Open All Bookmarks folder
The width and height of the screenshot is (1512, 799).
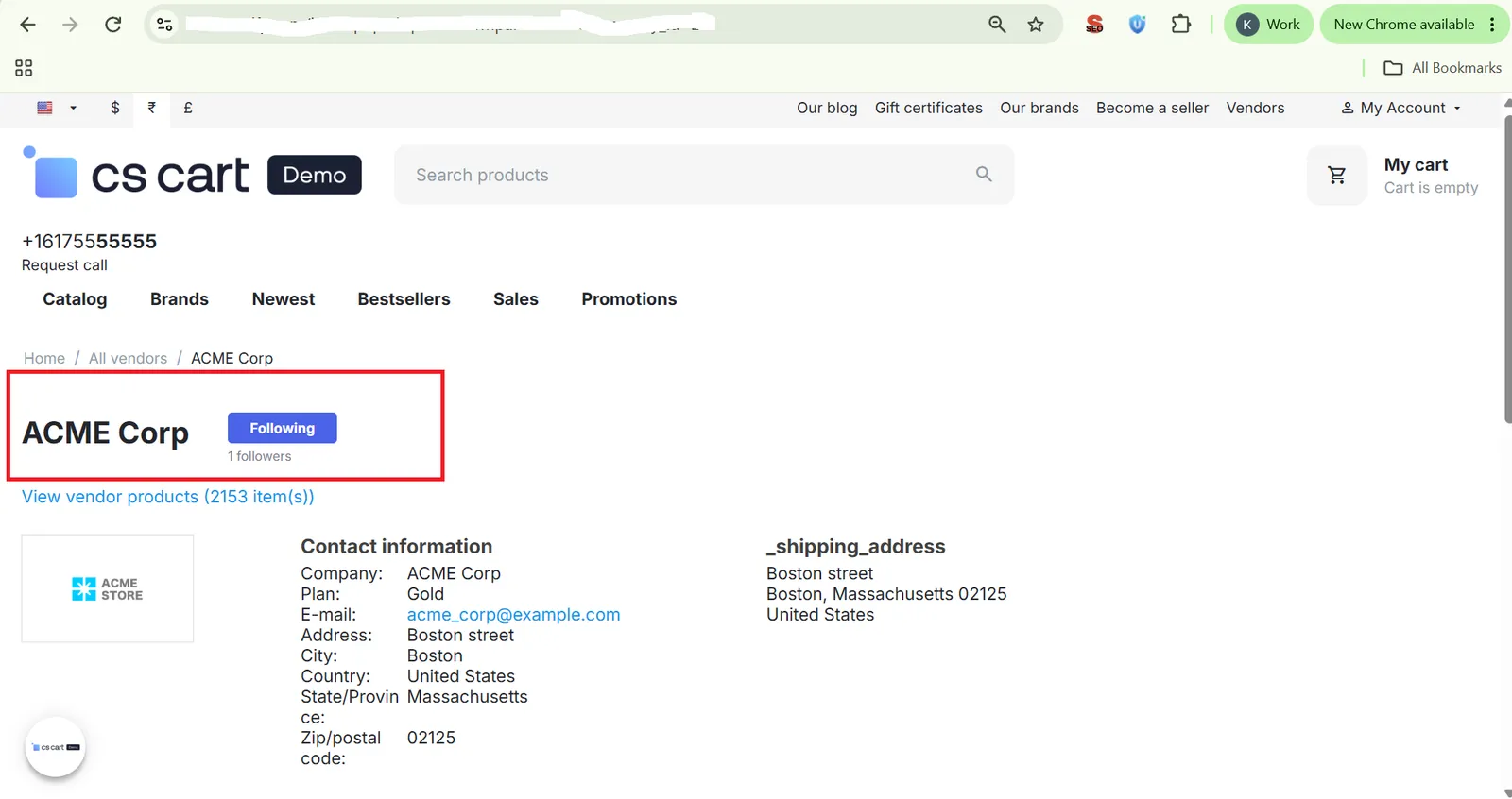tap(1442, 68)
